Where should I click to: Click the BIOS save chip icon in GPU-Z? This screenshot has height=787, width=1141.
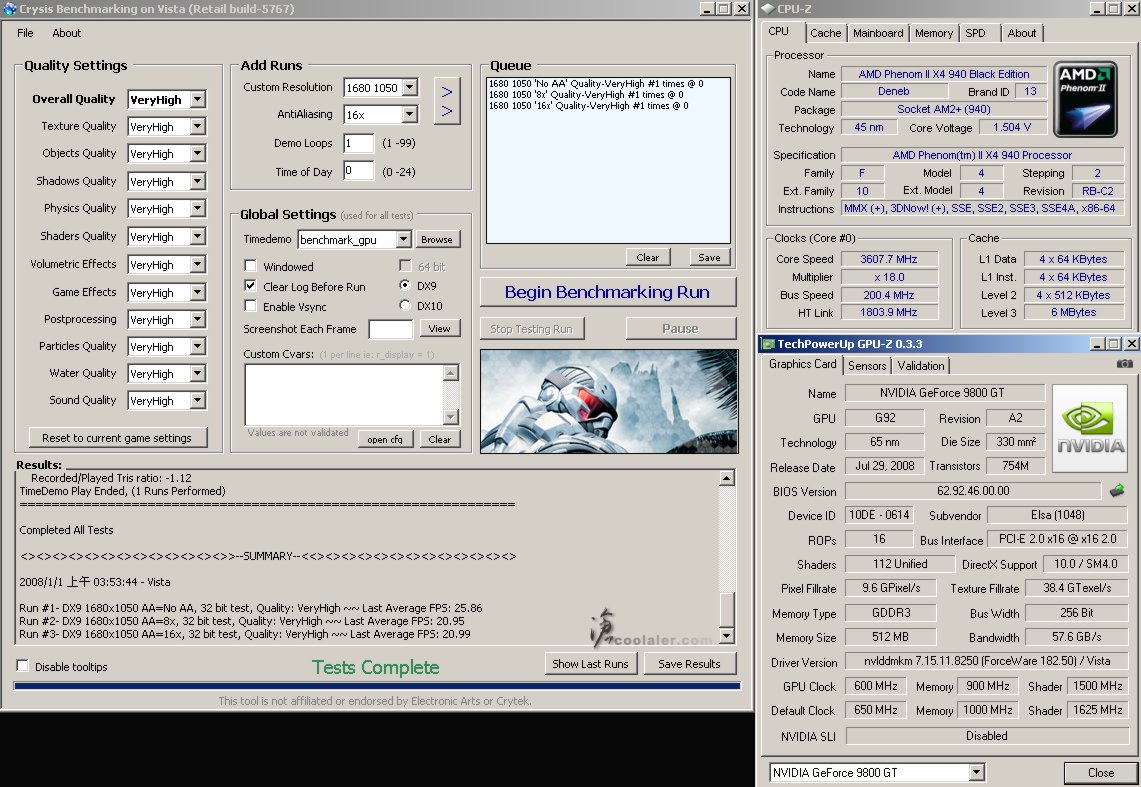click(x=1117, y=491)
